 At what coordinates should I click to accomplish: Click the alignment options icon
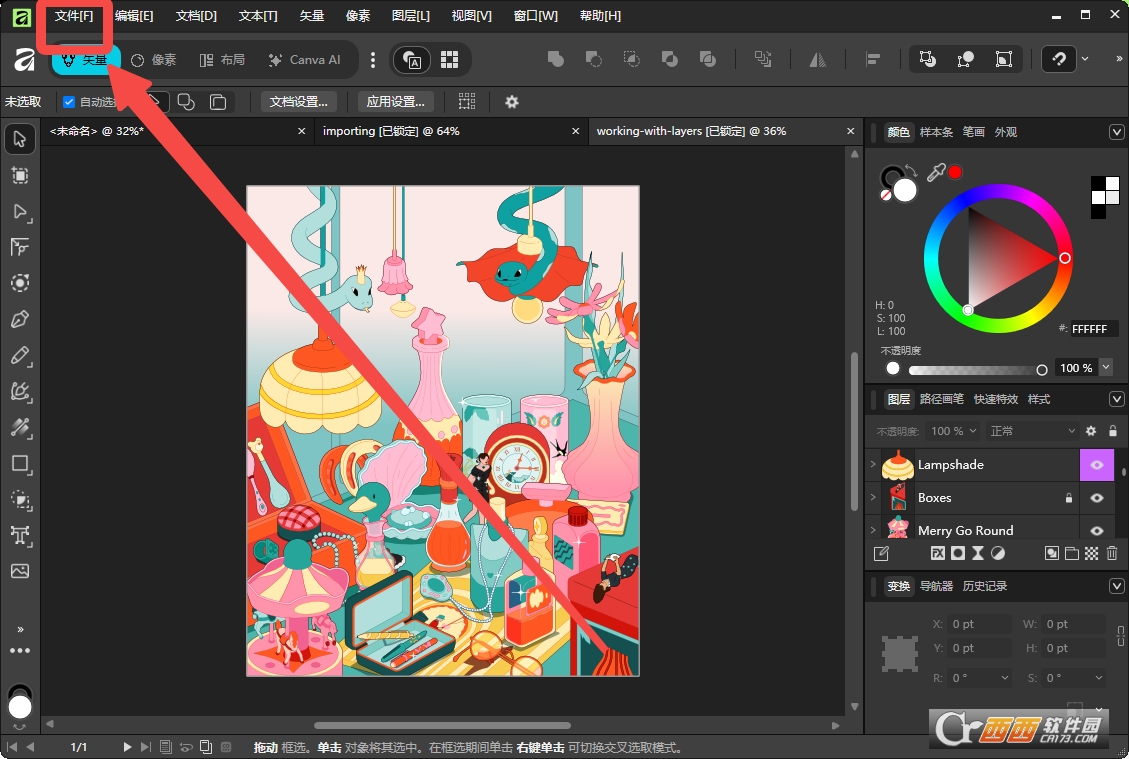[873, 59]
